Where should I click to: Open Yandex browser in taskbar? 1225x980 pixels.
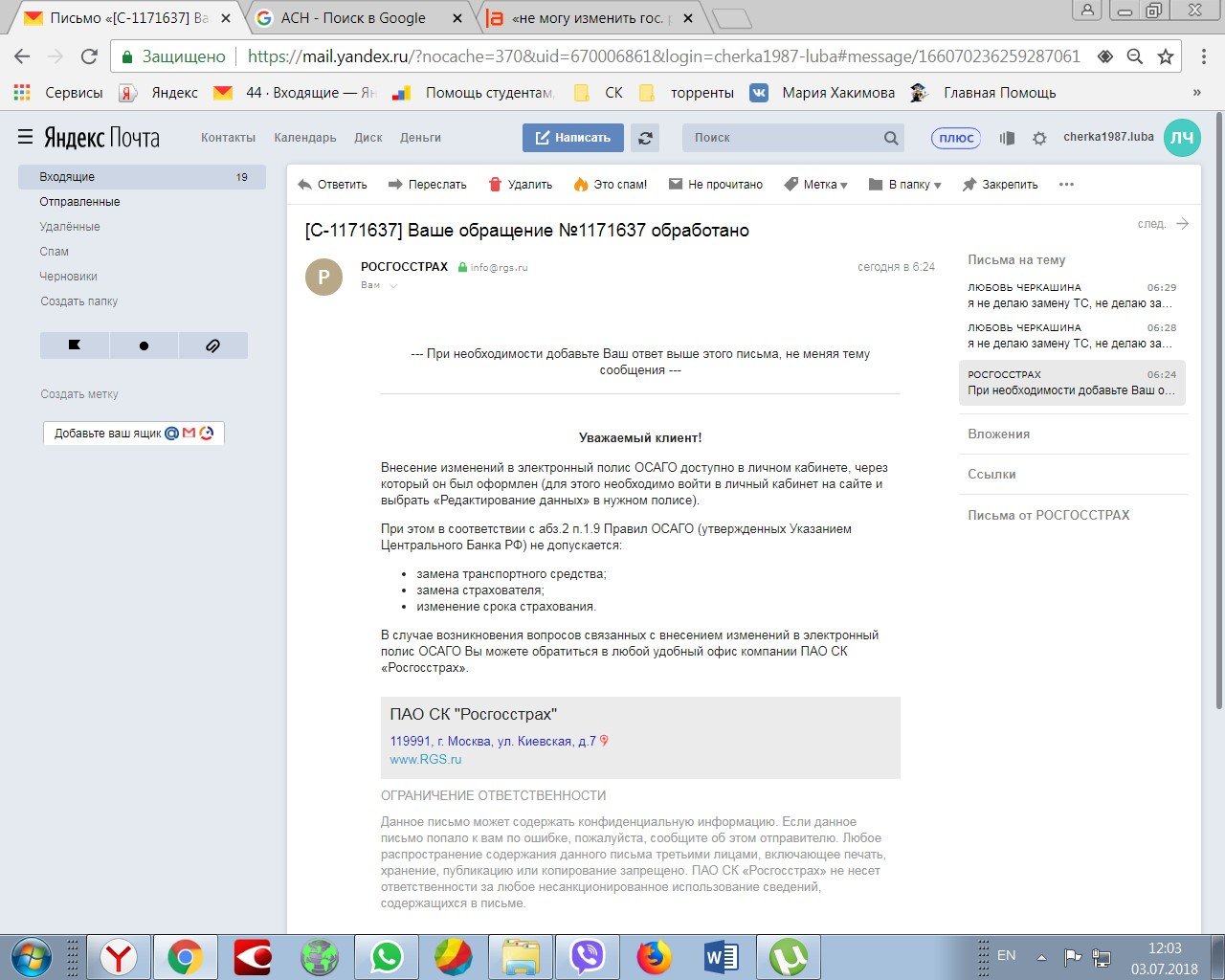(x=119, y=957)
